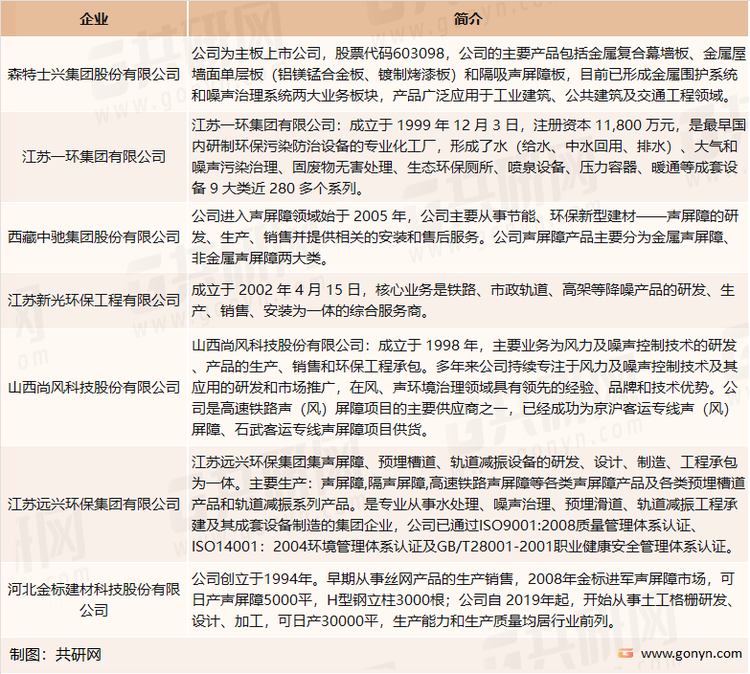Select 西藏中驰集团股份有限公司 company cell
The width and height of the screenshot is (750, 674).
[94, 237]
